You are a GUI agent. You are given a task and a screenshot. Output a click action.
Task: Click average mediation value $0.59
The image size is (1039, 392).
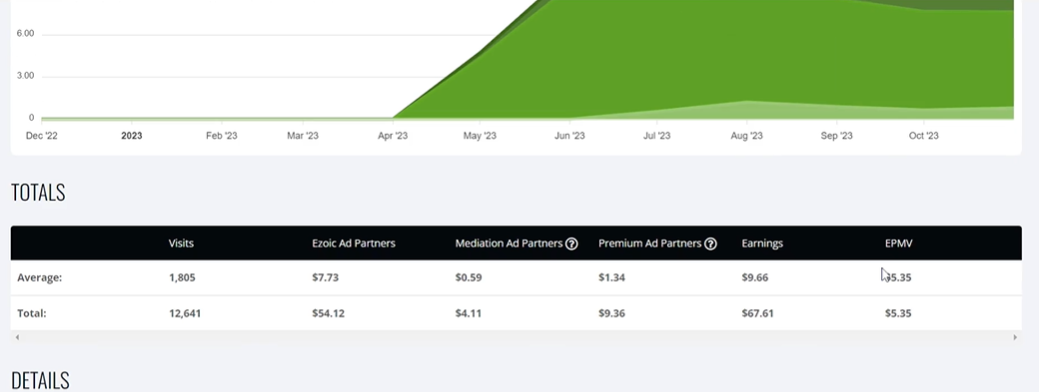[x=468, y=277]
